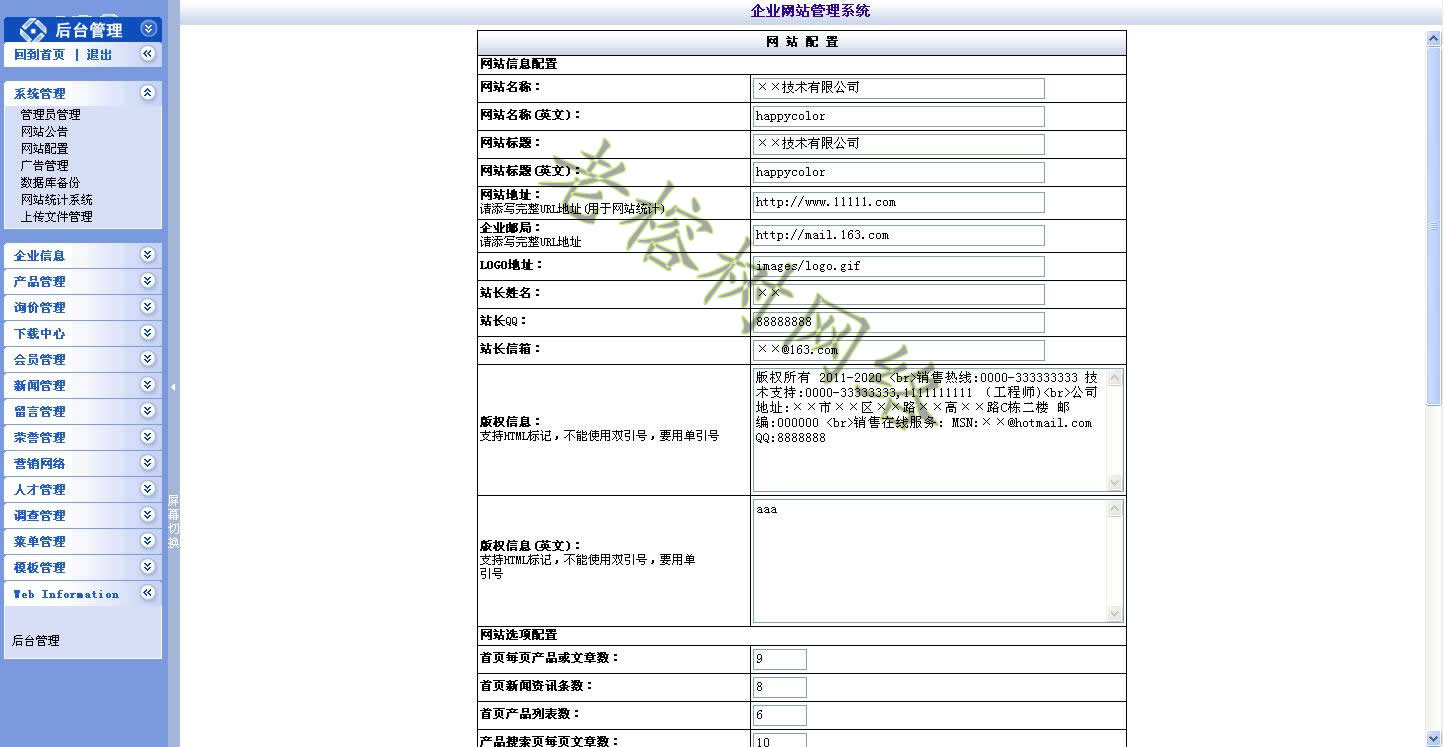This screenshot has height=747, width=1444.
Task: Collapse the 系统管理 section
Action: (148, 93)
